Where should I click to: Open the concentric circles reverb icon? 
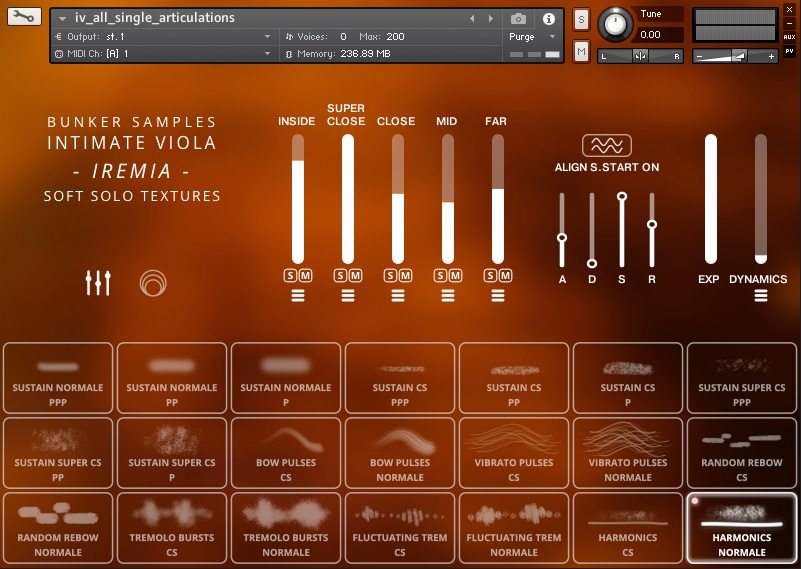click(x=153, y=283)
